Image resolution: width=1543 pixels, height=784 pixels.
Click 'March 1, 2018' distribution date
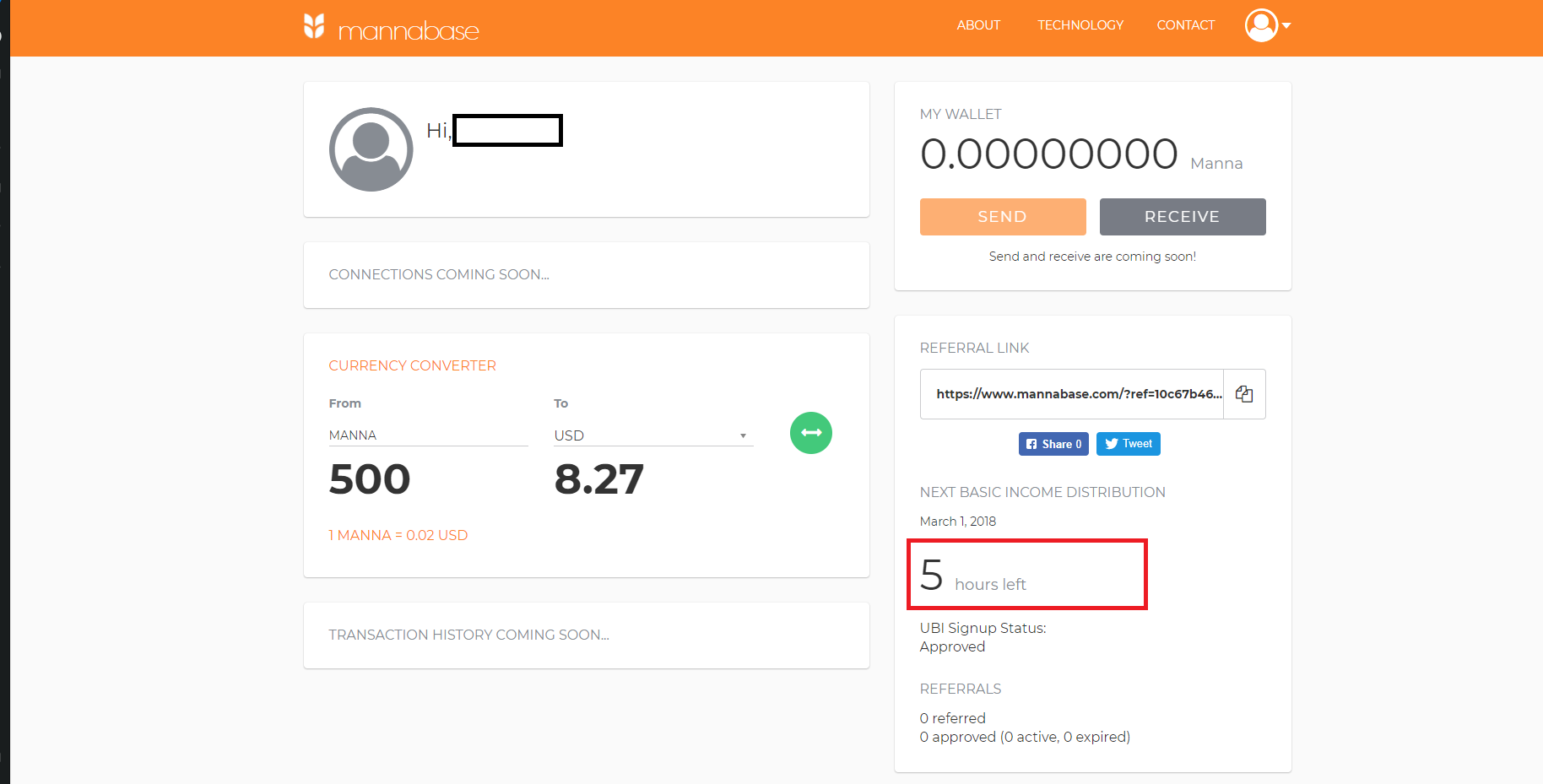pos(958,522)
